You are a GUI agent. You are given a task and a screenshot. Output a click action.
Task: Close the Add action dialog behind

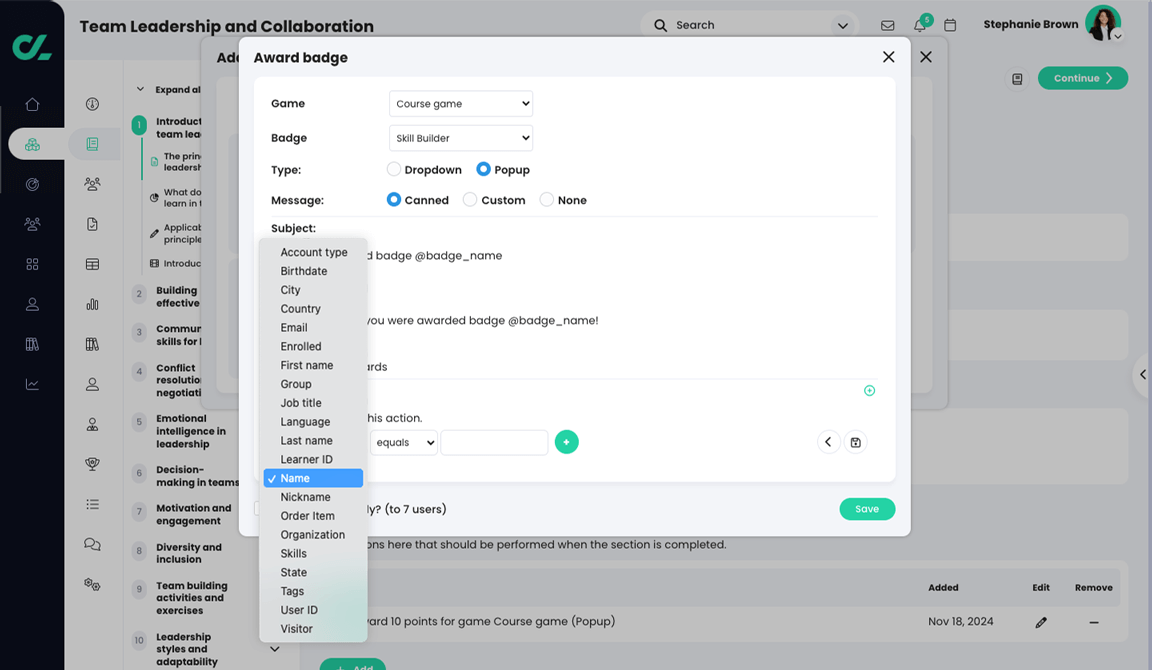[x=926, y=57]
